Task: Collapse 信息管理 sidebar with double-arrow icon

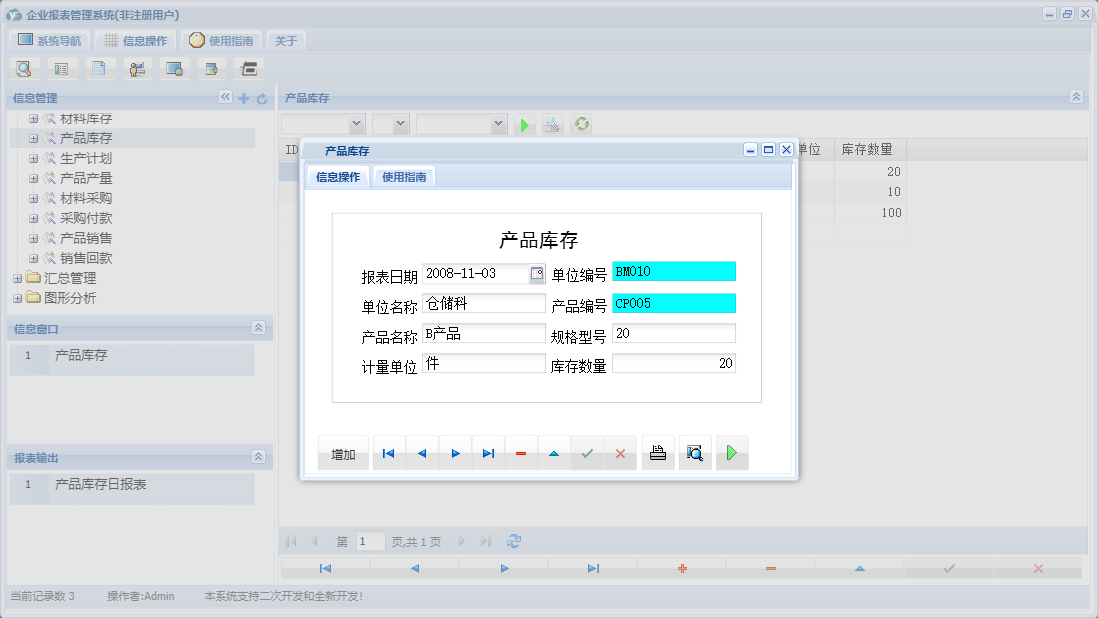Action: tap(225, 97)
